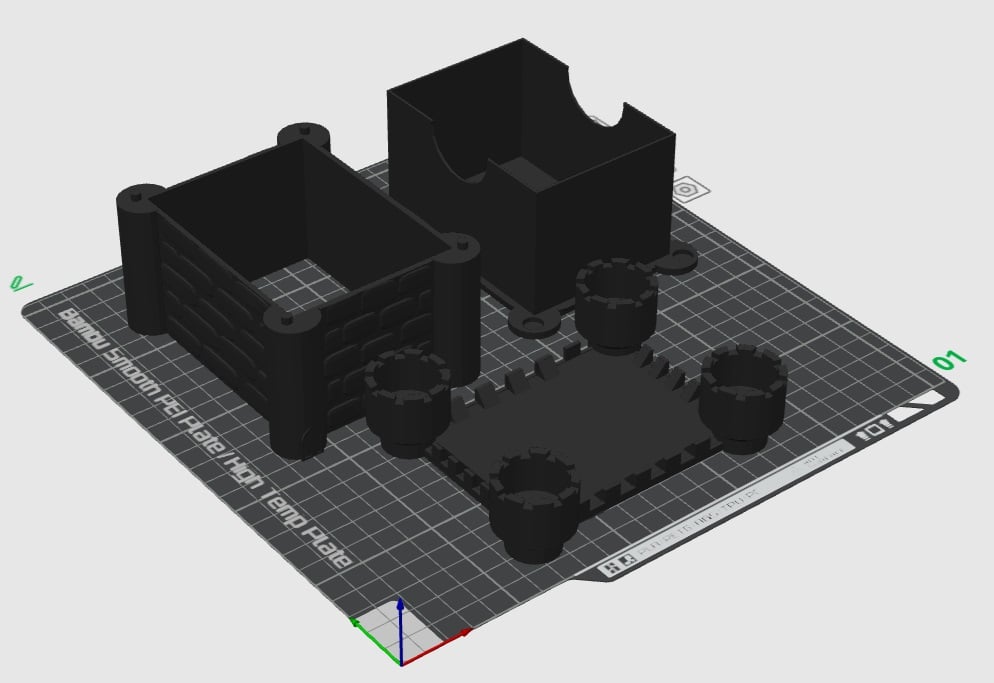Select the right-side castle tower cylinder
This screenshot has width=994, height=683.
pyautogui.click(x=744, y=398)
